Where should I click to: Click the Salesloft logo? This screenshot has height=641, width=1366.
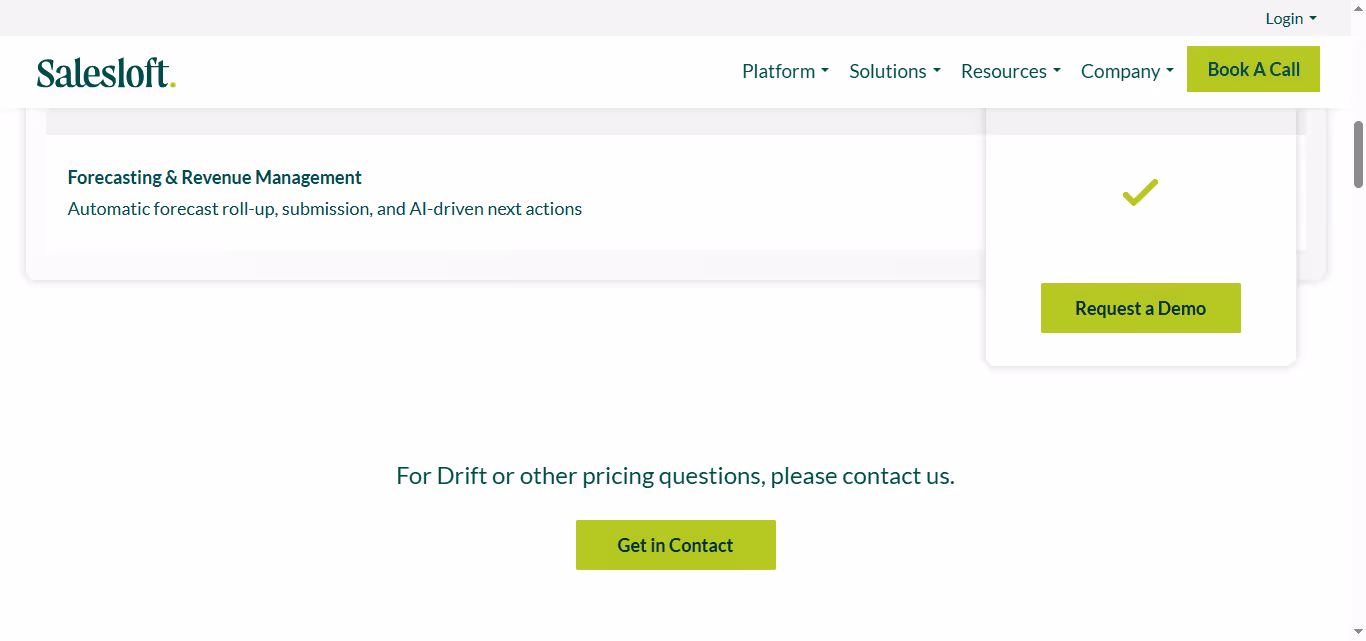point(106,71)
